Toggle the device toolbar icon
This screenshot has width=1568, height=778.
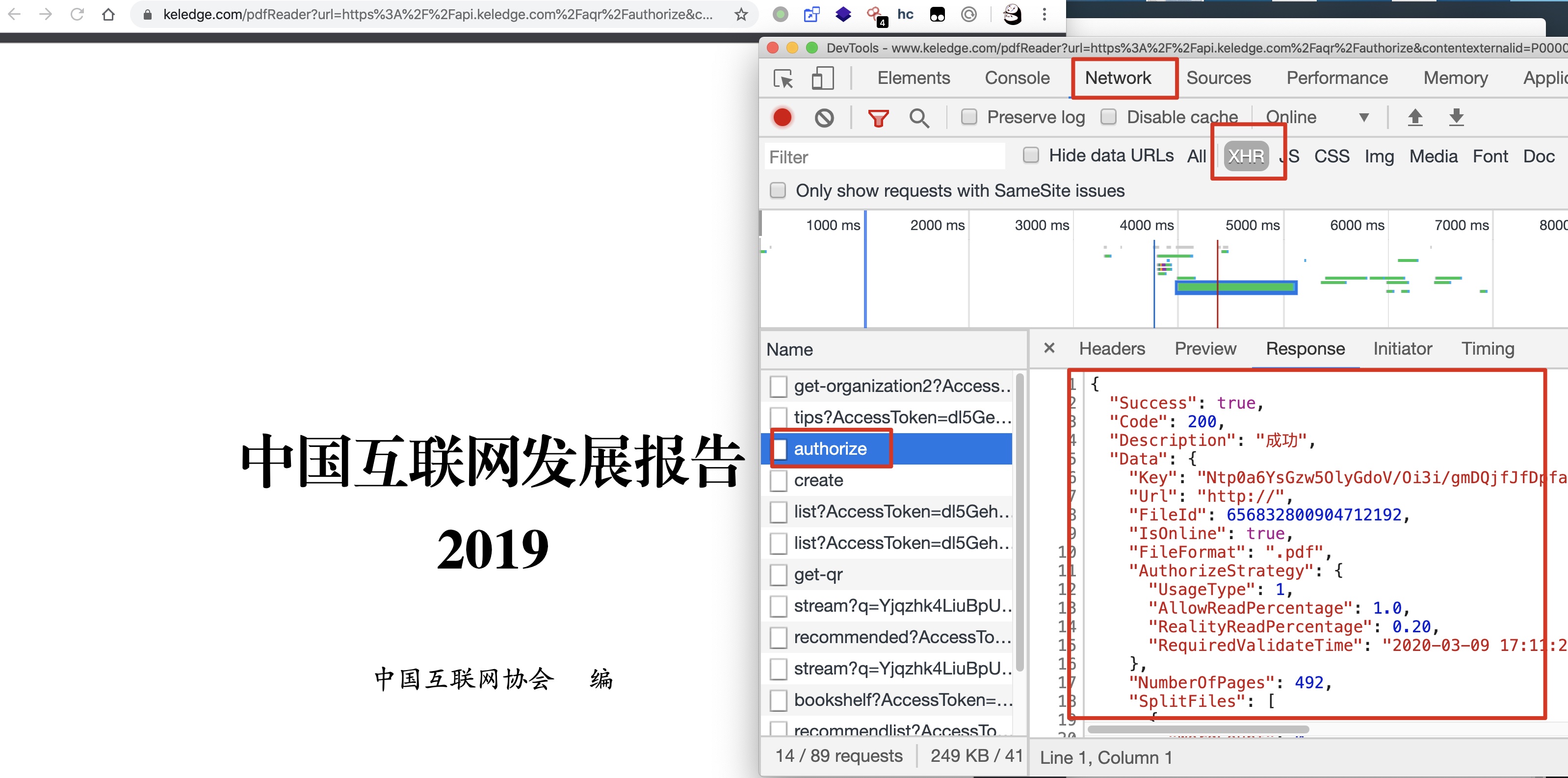[822, 78]
